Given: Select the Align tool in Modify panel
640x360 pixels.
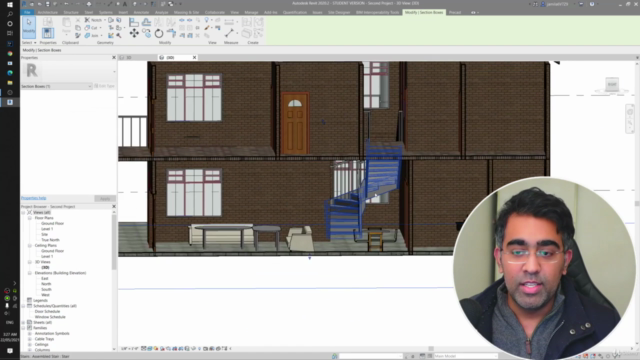Looking at the screenshot, I should click(134, 22).
